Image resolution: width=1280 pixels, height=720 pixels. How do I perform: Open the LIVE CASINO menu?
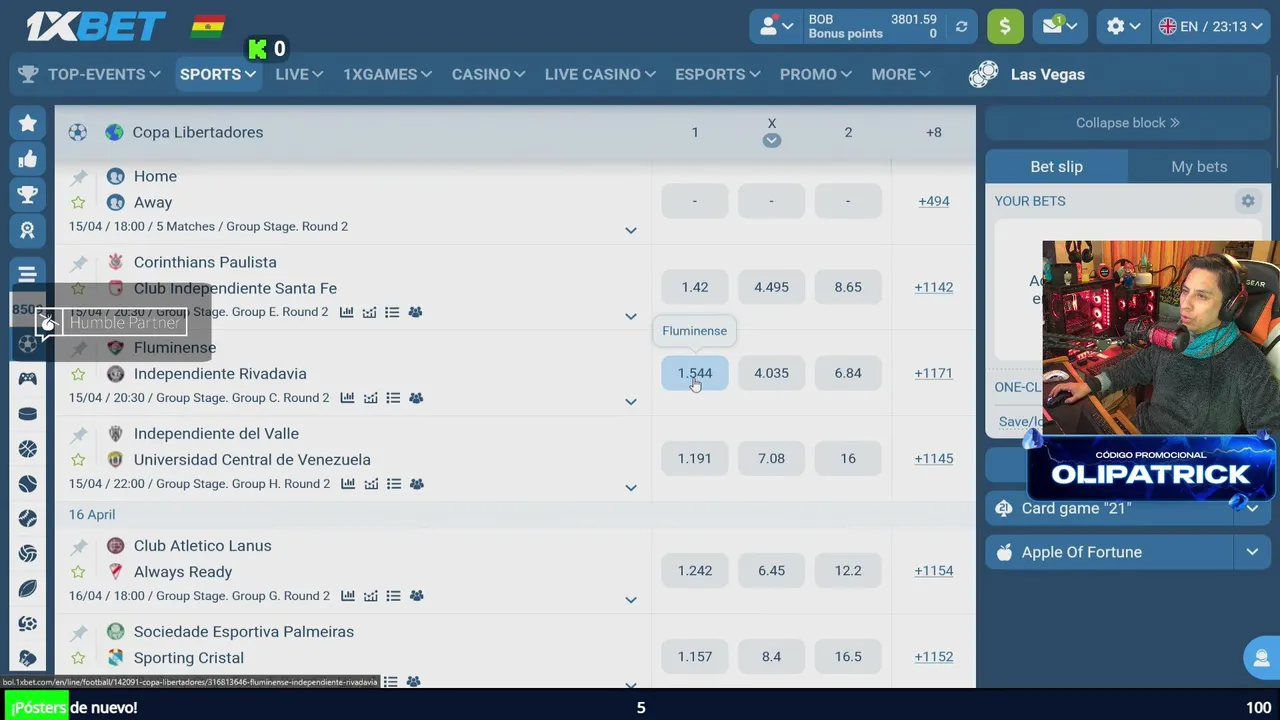[x=600, y=74]
